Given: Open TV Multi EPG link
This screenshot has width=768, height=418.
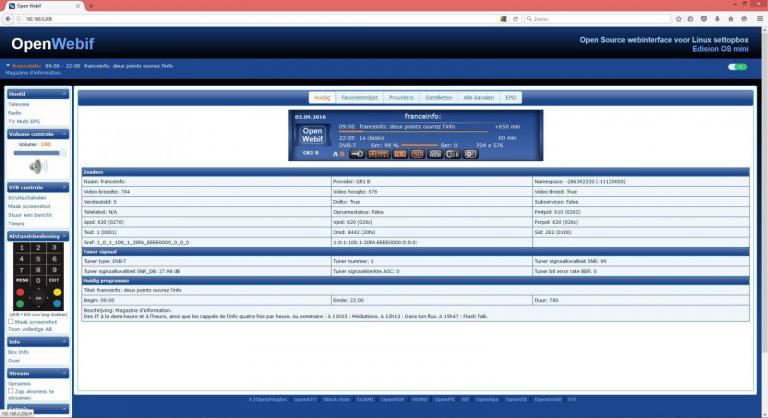Looking at the screenshot, I should [x=24, y=121].
